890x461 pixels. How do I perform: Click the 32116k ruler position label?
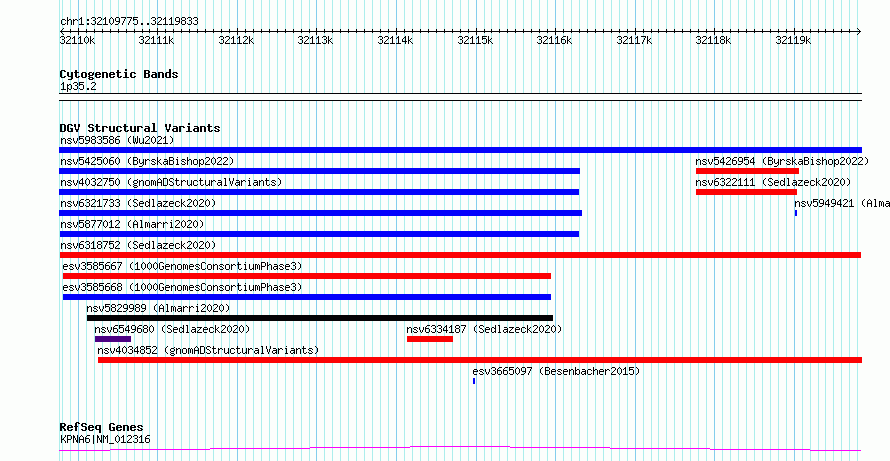[x=555, y=40]
